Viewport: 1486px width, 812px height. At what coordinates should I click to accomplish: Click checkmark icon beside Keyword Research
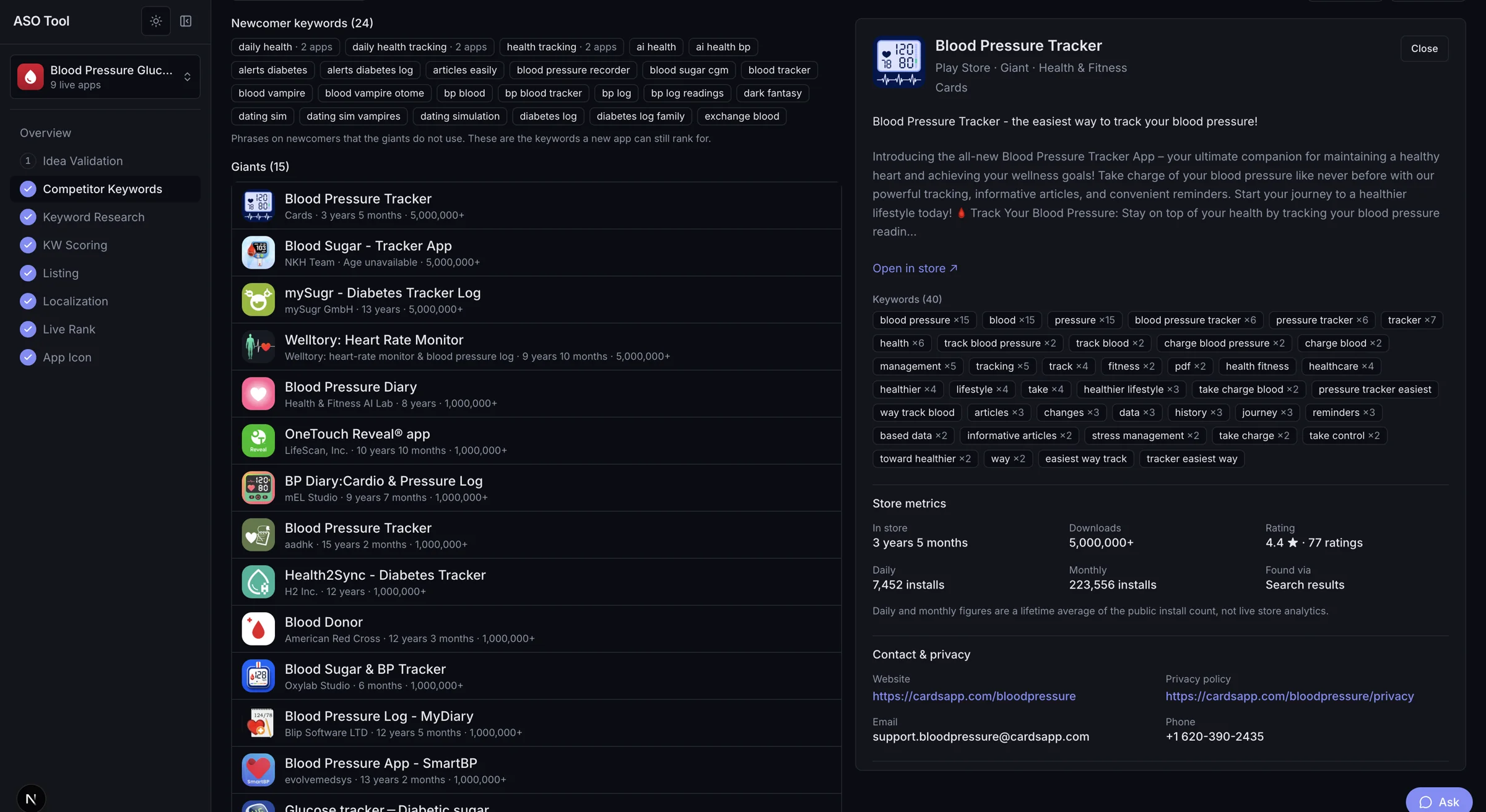click(28, 217)
